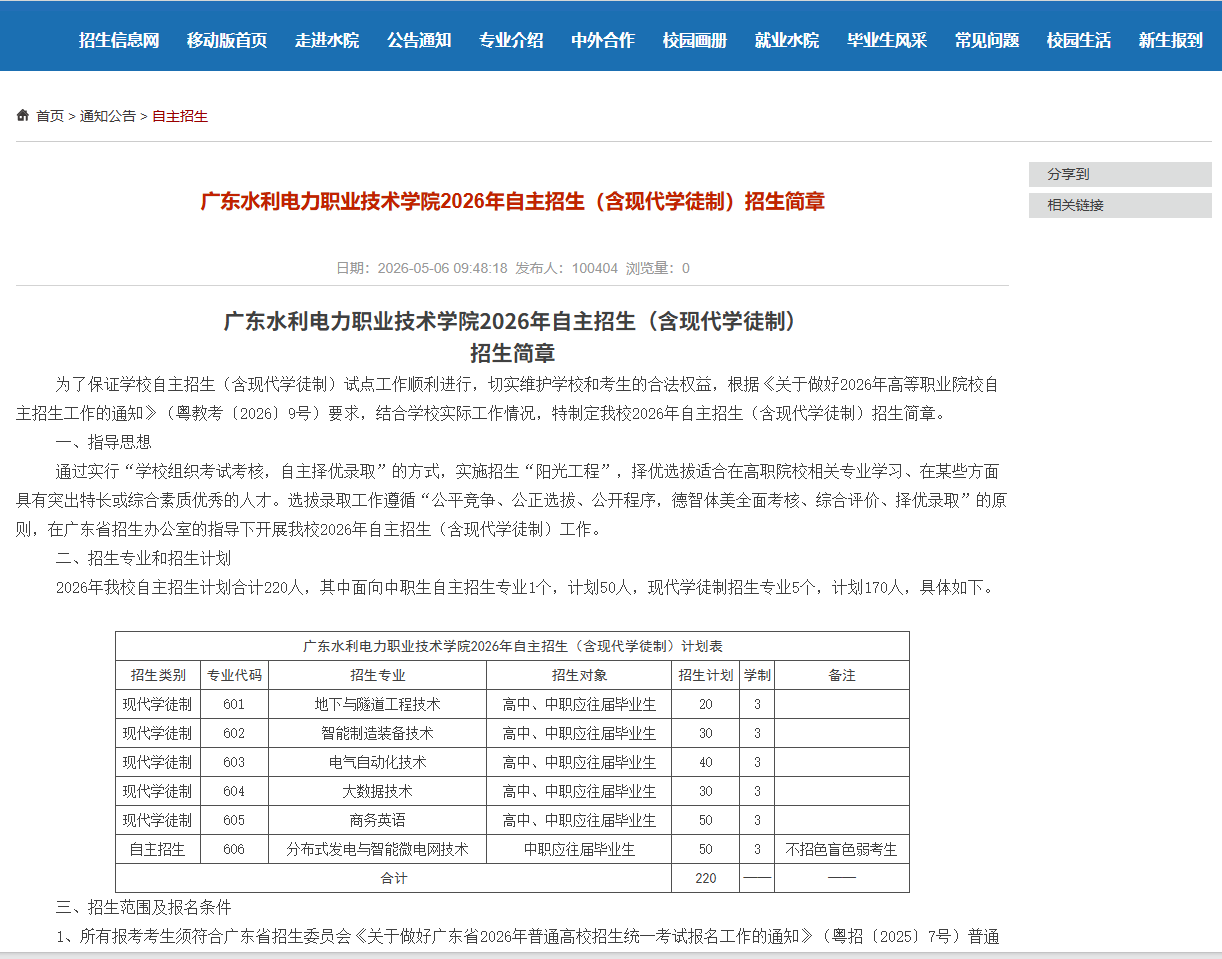Viewport: 1222px width, 959px height.
Task: Click table cell with code 605
Action: [234, 820]
